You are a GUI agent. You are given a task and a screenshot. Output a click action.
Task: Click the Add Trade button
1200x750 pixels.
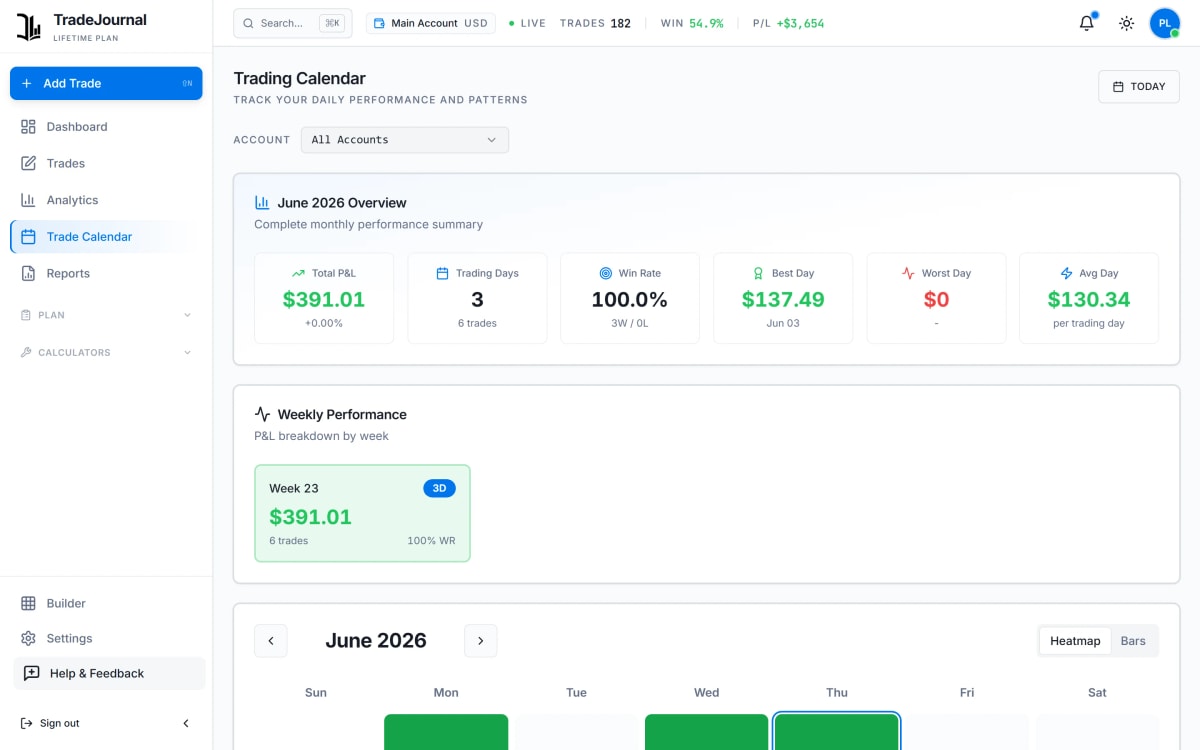106,83
